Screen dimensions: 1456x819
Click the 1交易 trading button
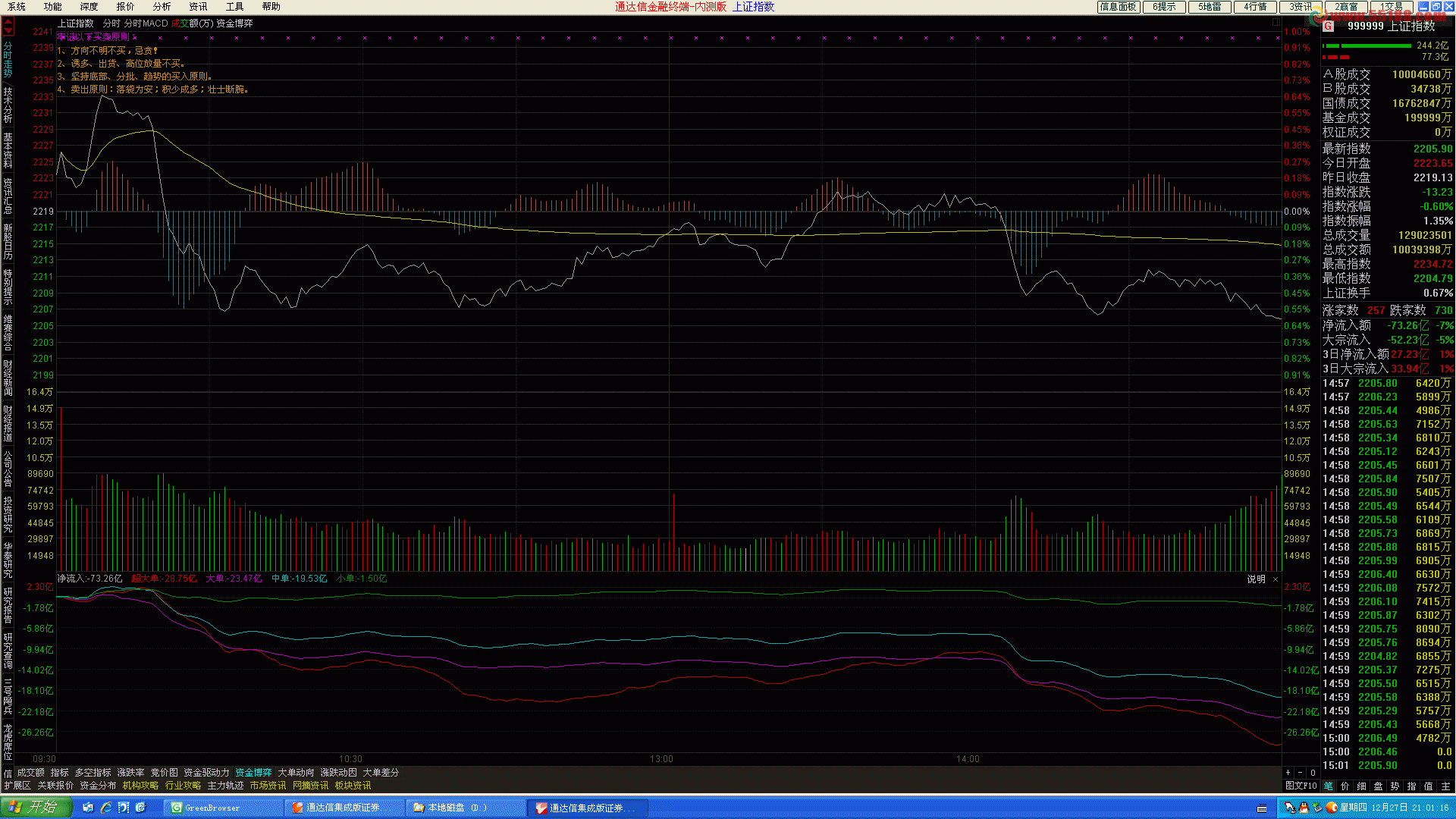pyautogui.click(x=1392, y=7)
